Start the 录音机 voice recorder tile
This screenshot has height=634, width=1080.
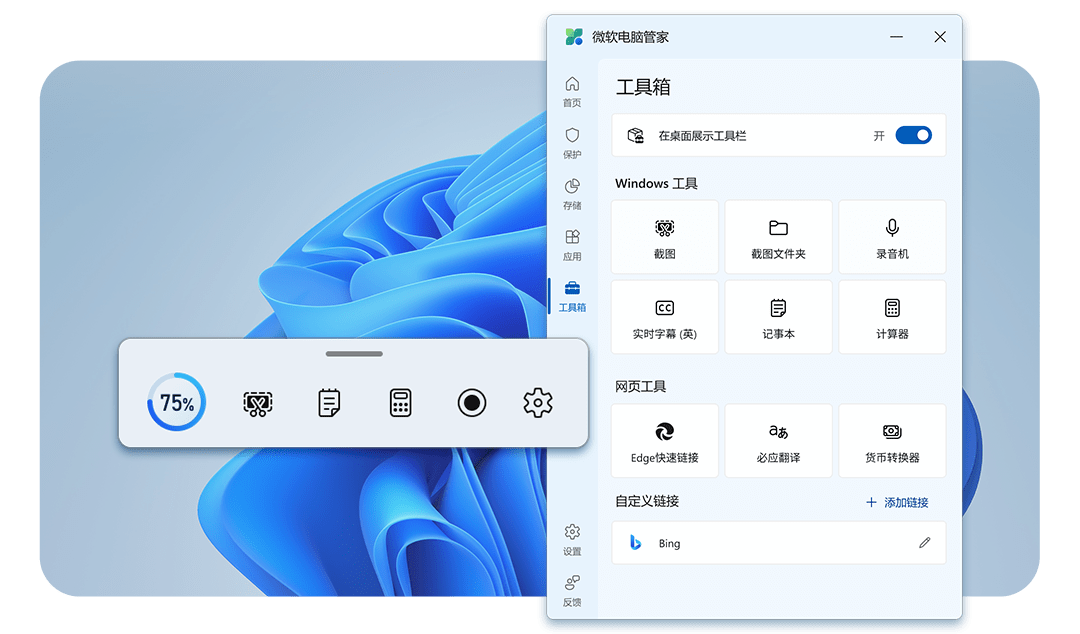(x=892, y=237)
